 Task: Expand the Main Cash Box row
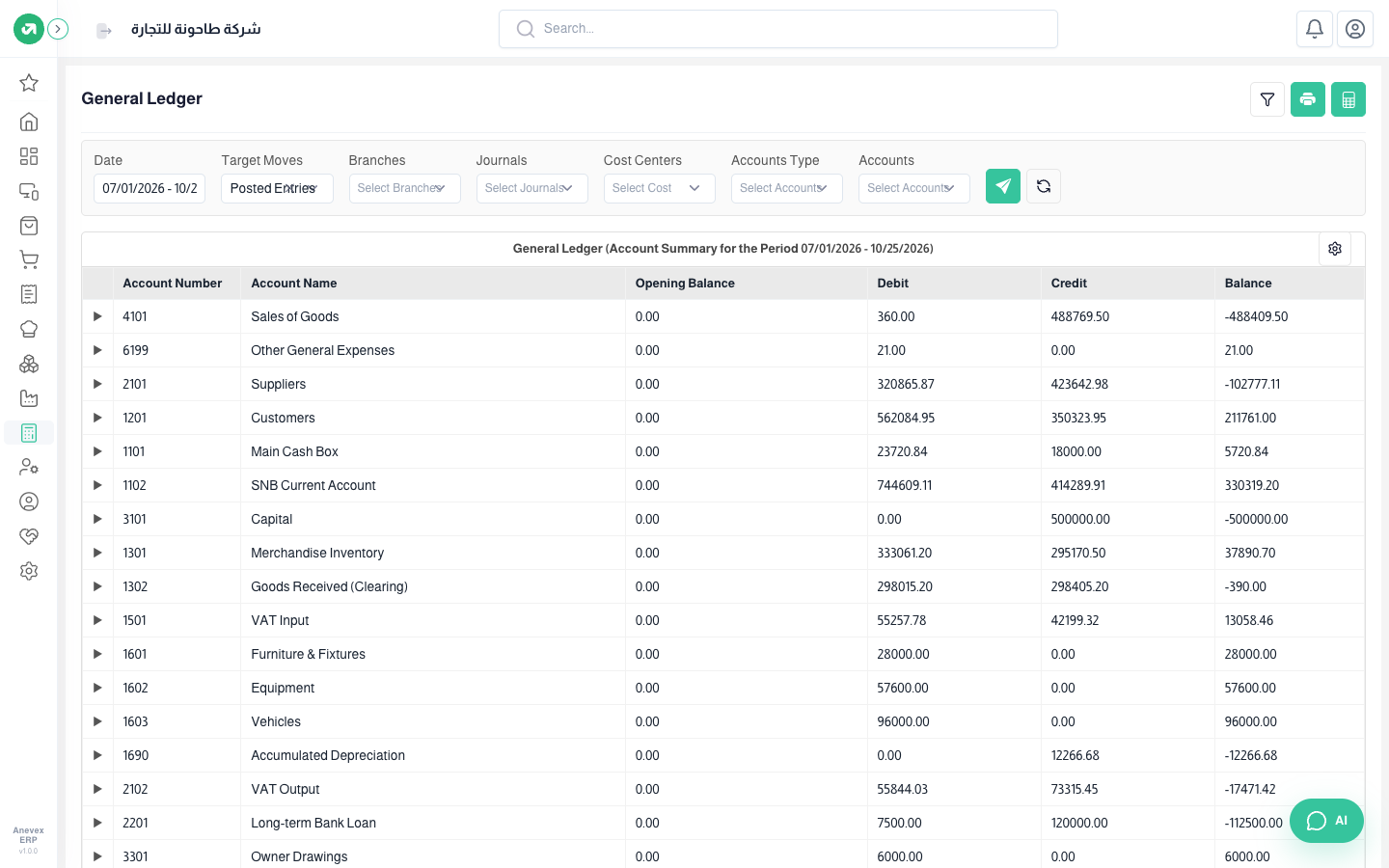click(97, 451)
